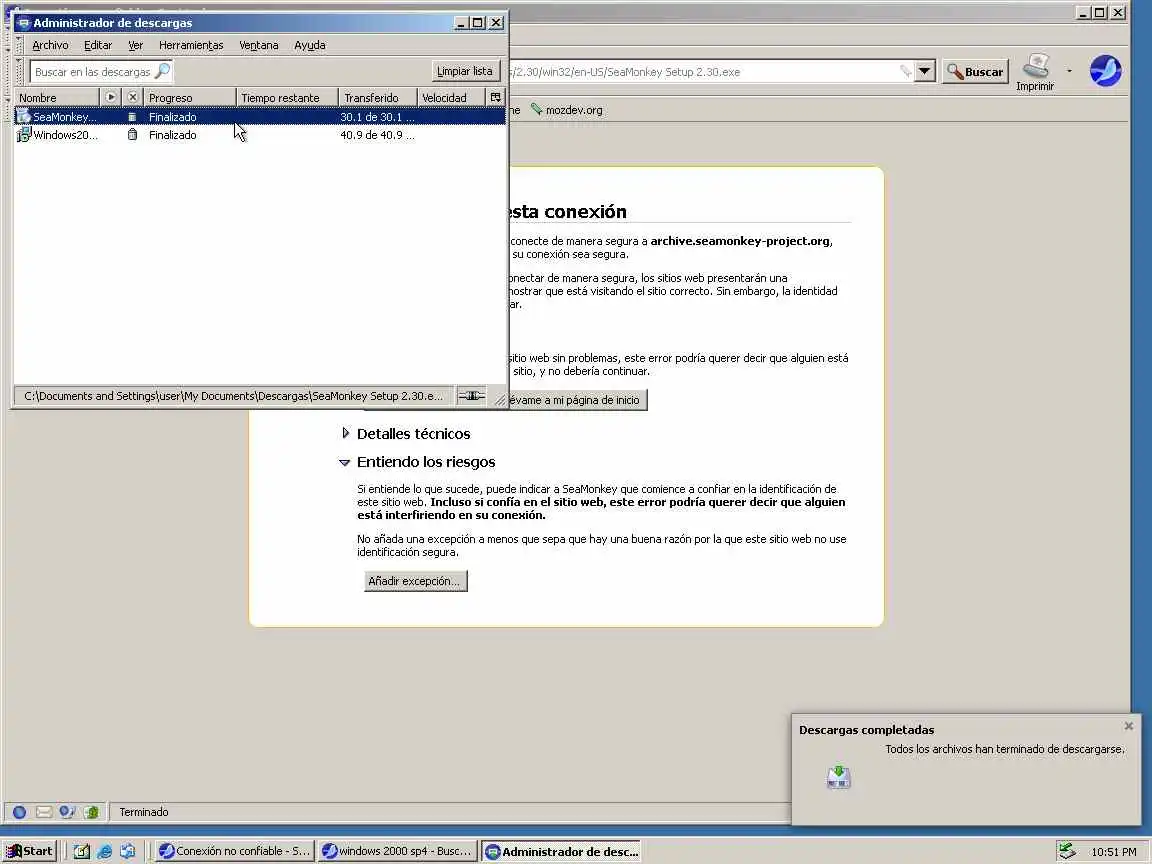Click Finalizado status of the SeaMonkey row
The image size is (1152, 864).
(173, 117)
